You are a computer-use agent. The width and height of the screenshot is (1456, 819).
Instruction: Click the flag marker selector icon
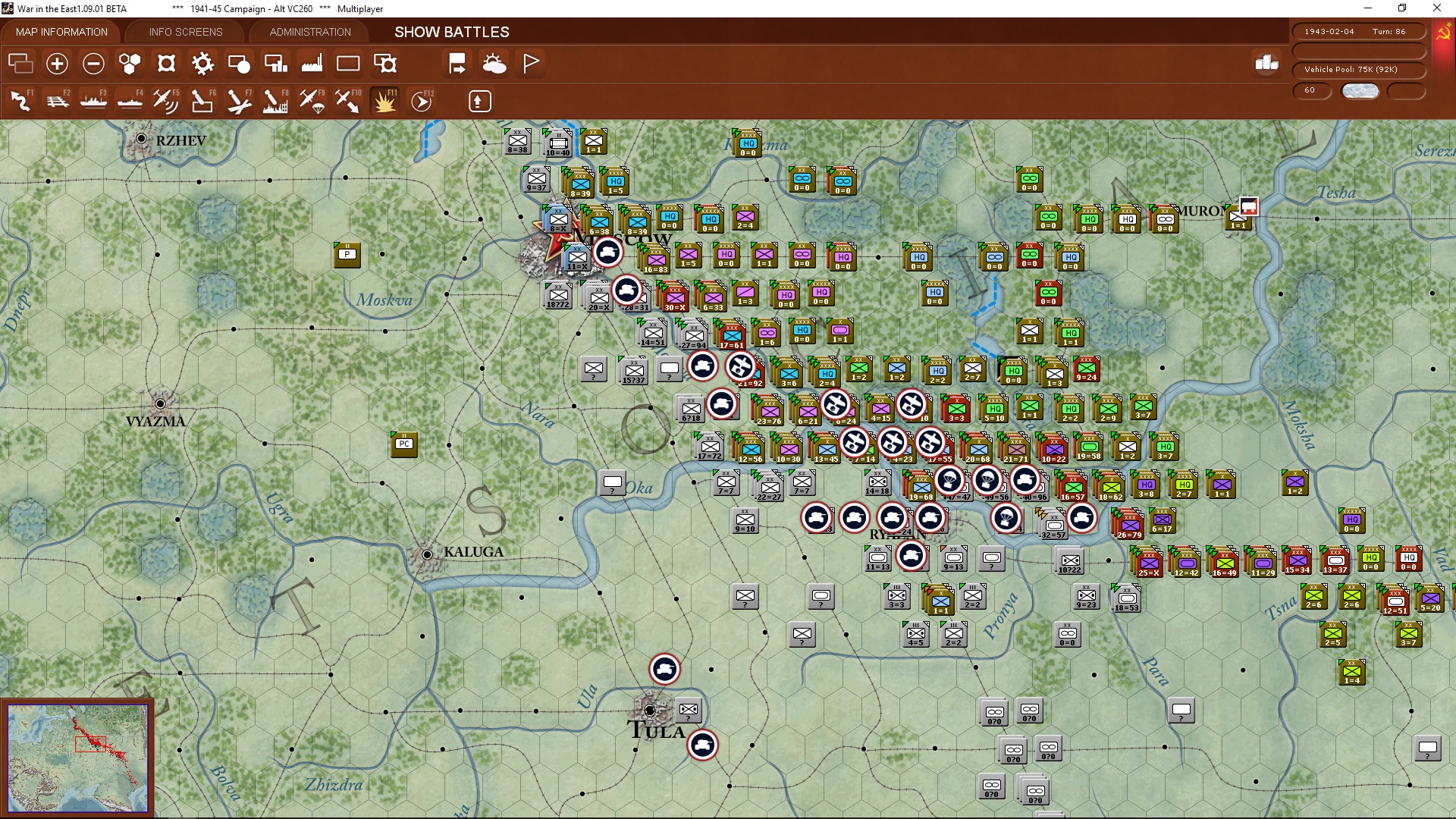(x=531, y=63)
